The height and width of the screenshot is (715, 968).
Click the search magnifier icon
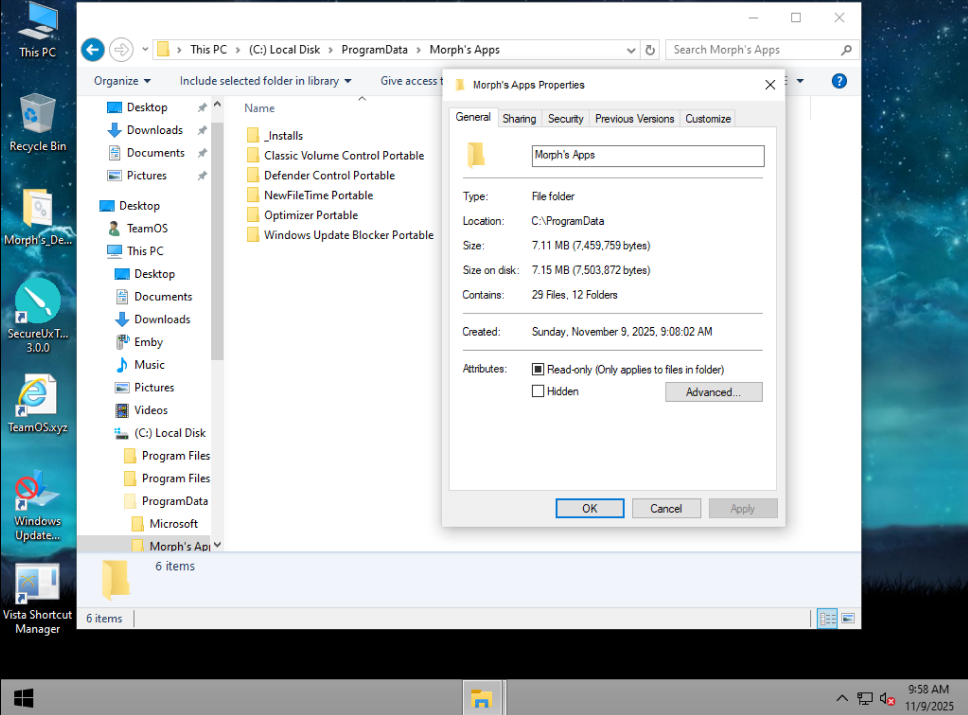click(x=846, y=50)
